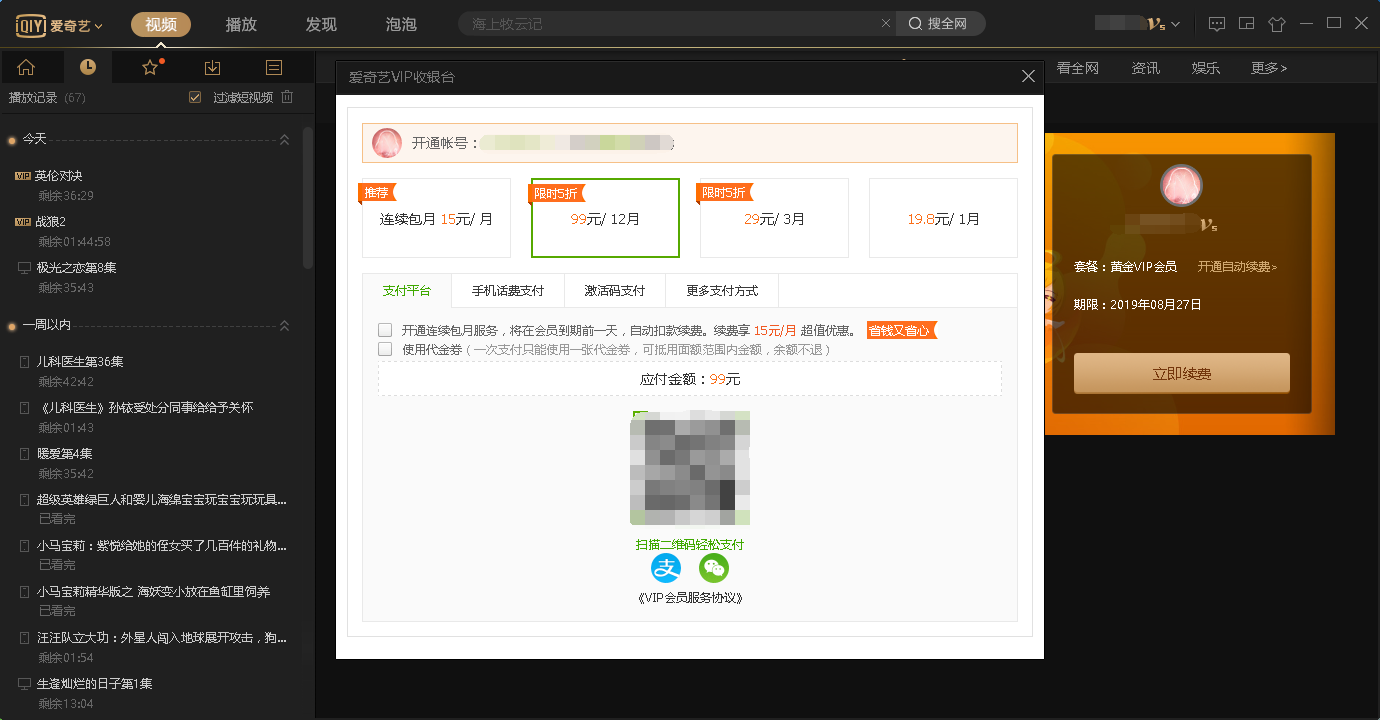
Task: Clear the search box with the X icon
Action: 885,23
